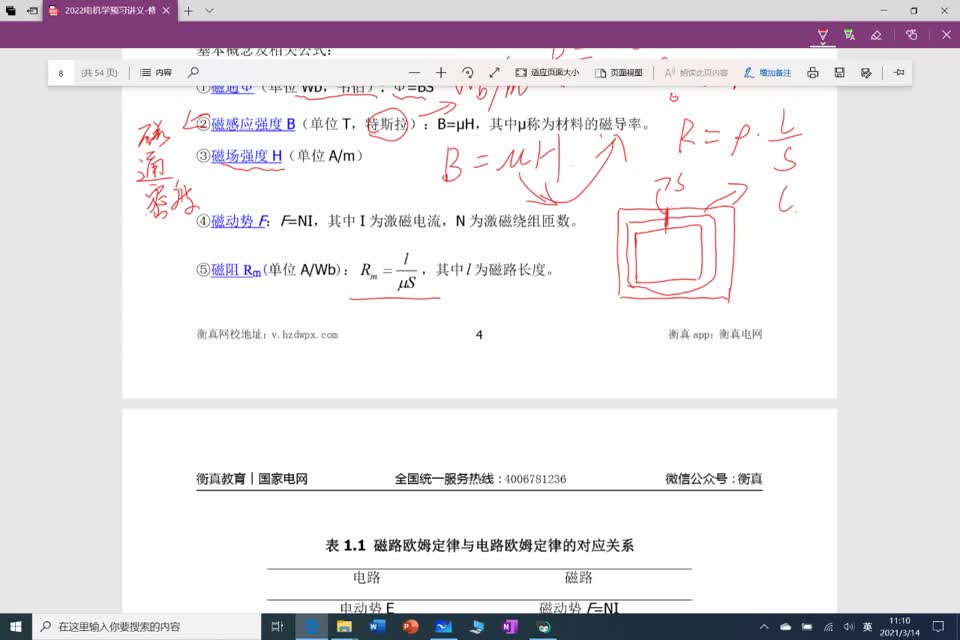Click page footer text v.hzdwpx.com
The image size is (960, 640).
click(x=304, y=334)
